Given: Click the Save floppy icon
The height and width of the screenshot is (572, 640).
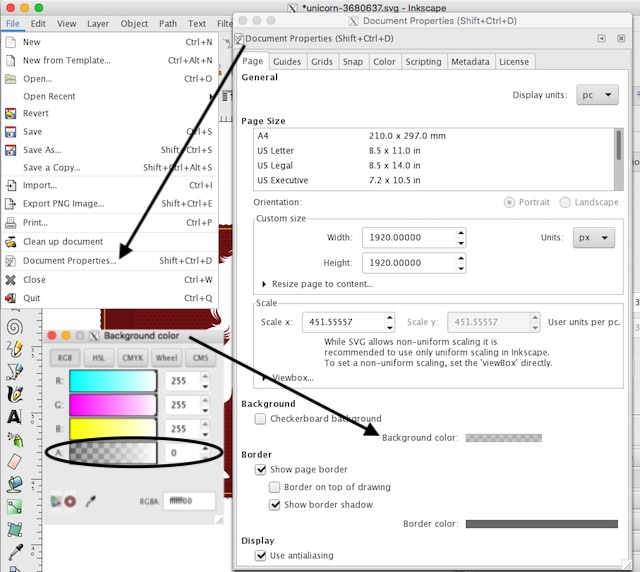Looking at the screenshot, I should coord(11,131).
